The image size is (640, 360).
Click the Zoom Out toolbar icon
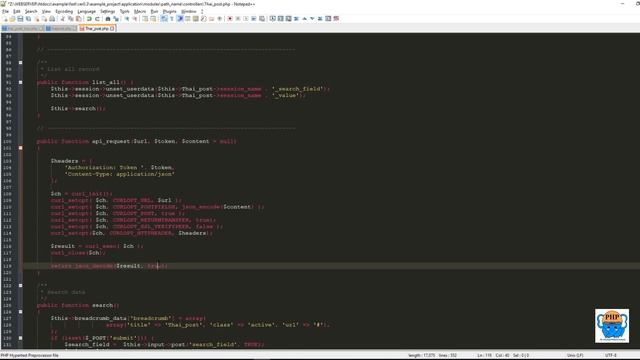[x=135, y=19]
